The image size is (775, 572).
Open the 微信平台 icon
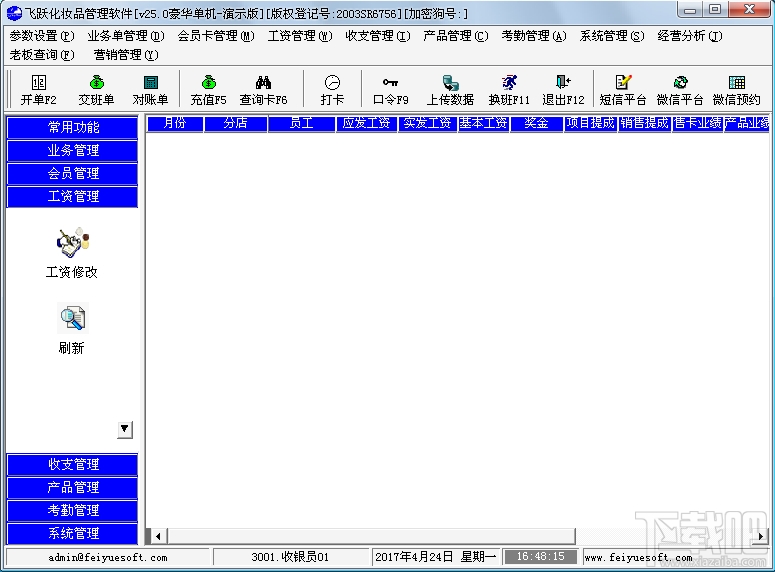(680, 83)
